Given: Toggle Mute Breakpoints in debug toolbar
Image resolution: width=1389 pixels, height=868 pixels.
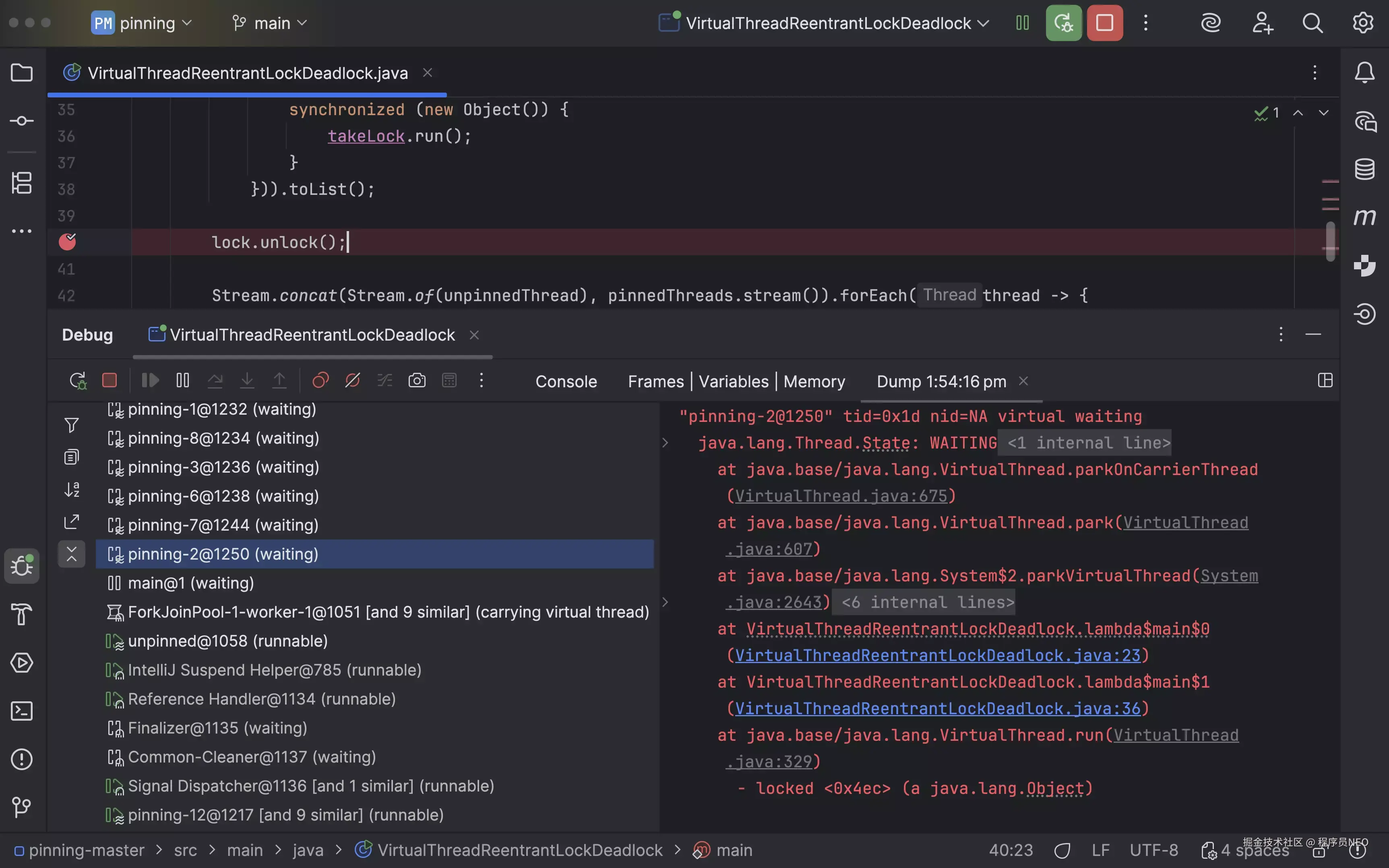Looking at the screenshot, I should coord(352,380).
